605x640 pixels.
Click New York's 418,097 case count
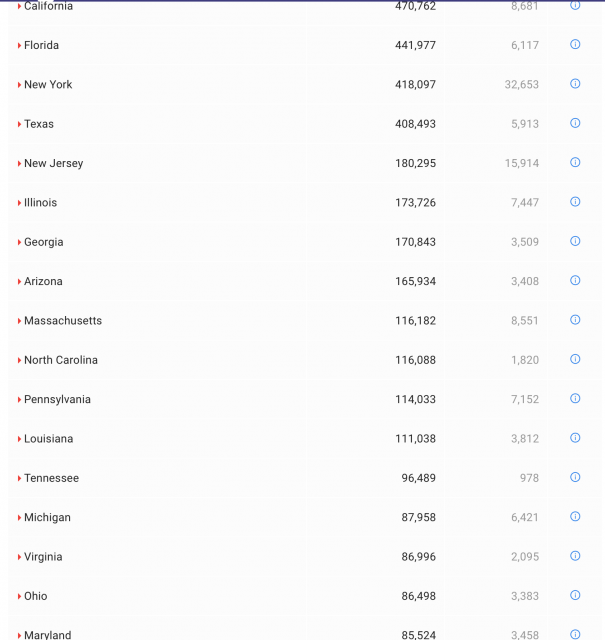pos(415,85)
